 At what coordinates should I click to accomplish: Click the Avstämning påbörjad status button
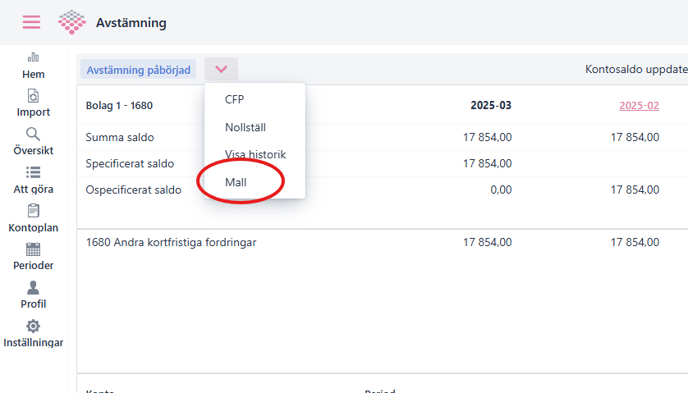tap(138, 70)
